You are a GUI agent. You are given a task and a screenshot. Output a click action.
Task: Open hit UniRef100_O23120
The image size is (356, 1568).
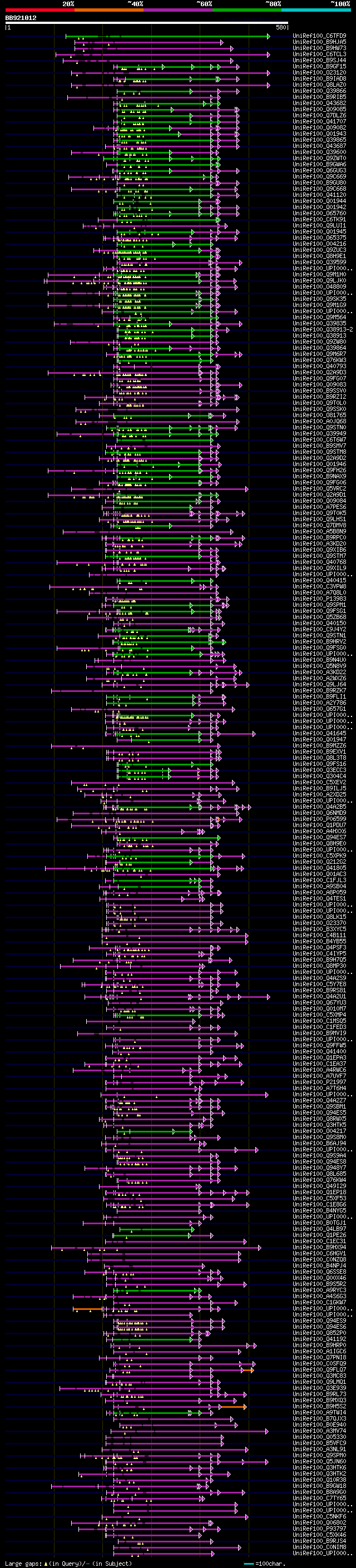coord(319,72)
